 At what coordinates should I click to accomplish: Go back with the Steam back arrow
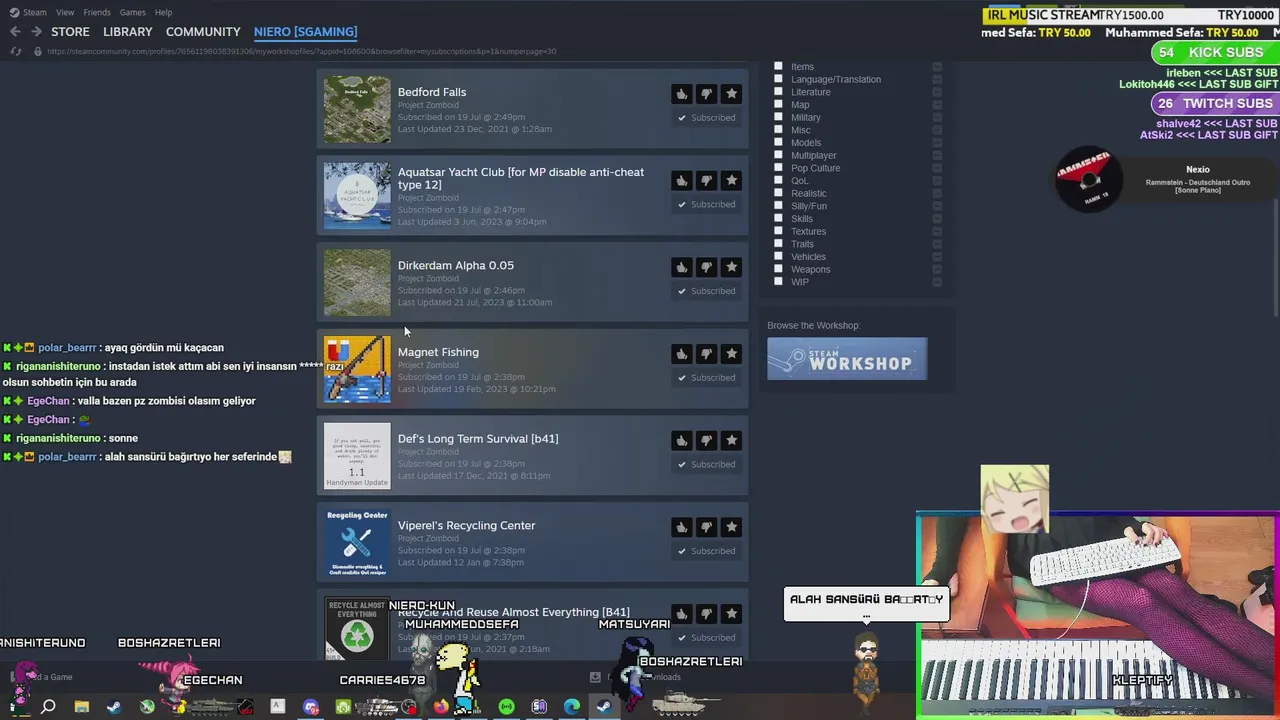point(15,32)
